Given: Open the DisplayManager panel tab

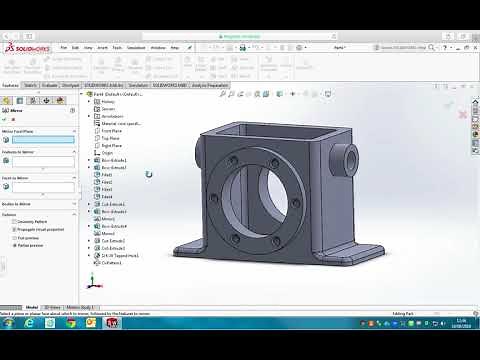Looking at the screenshot, I should point(60,100).
